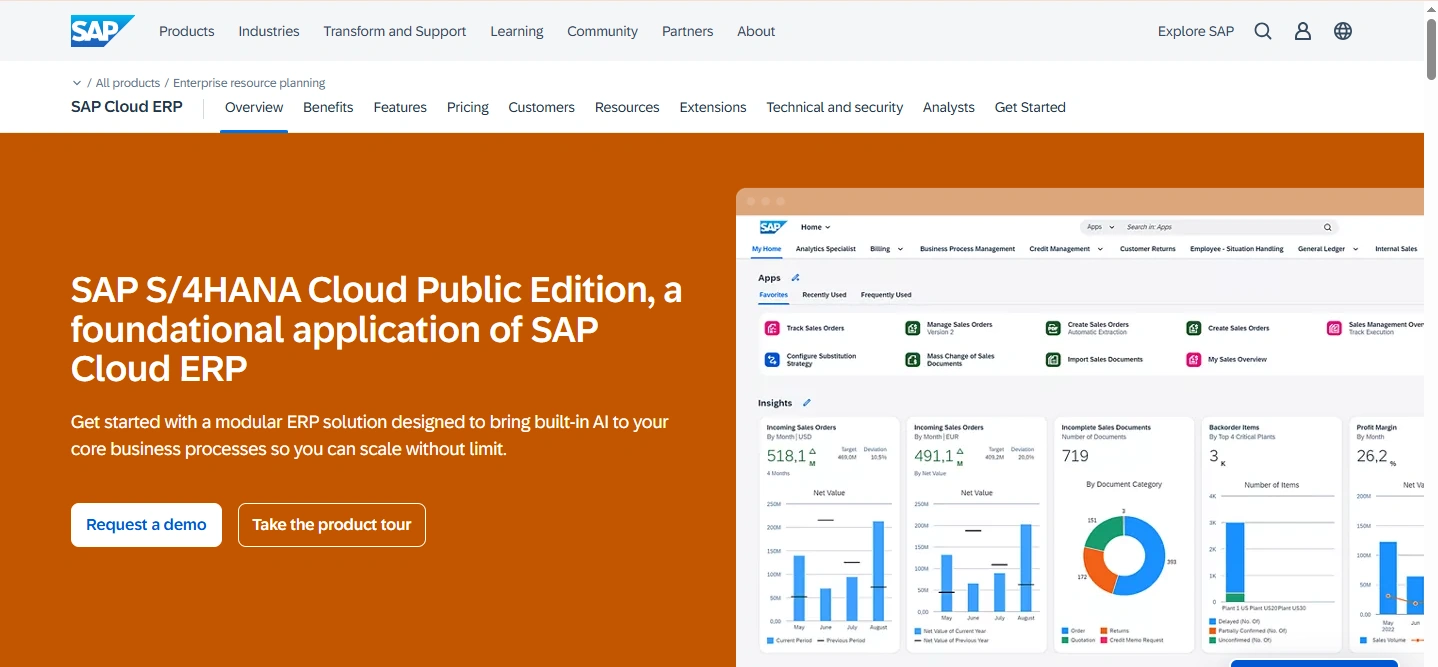Open the Learning menu
This screenshot has width=1438, height=667.
pos(517,31)
